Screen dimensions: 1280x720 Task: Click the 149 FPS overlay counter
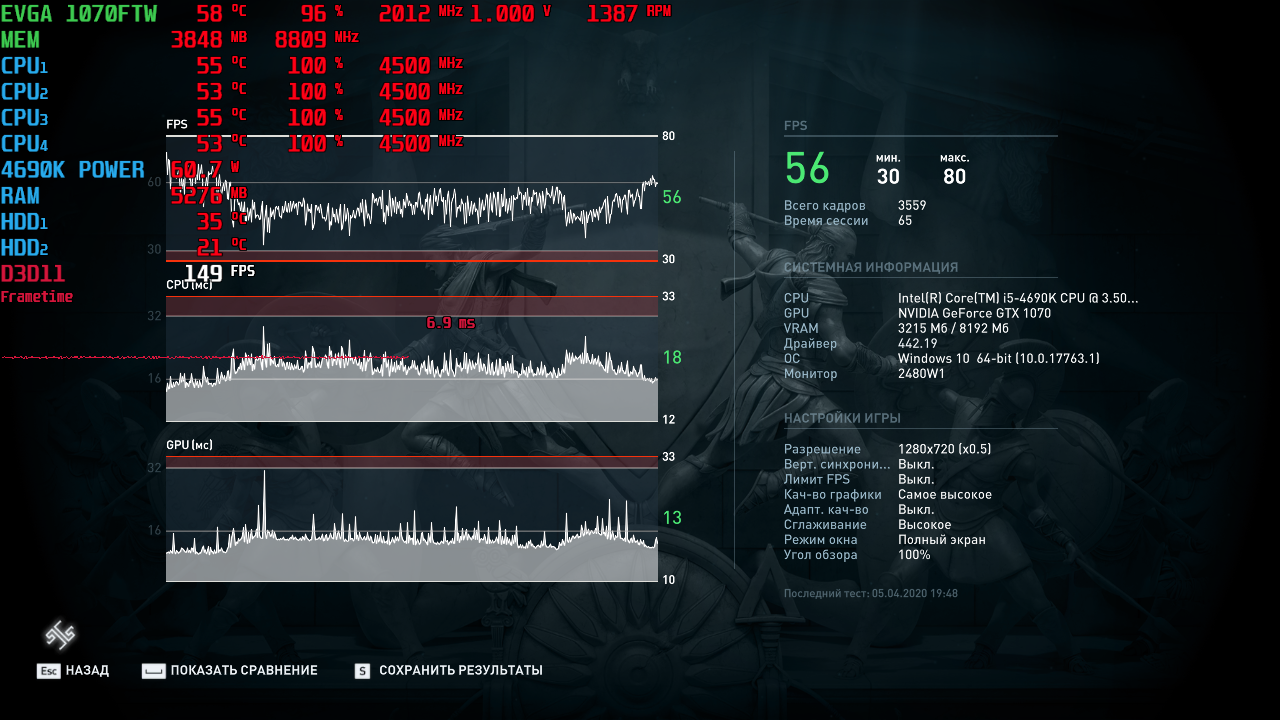coord(220,272)
